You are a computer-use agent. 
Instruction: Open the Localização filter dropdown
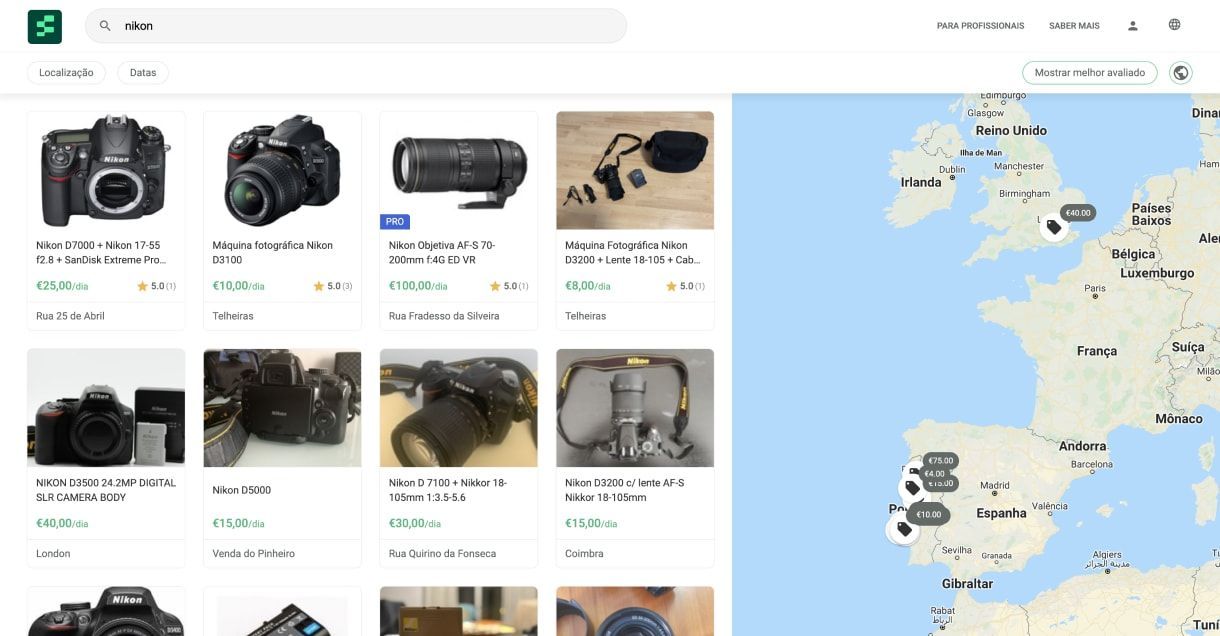click(66, 73)
